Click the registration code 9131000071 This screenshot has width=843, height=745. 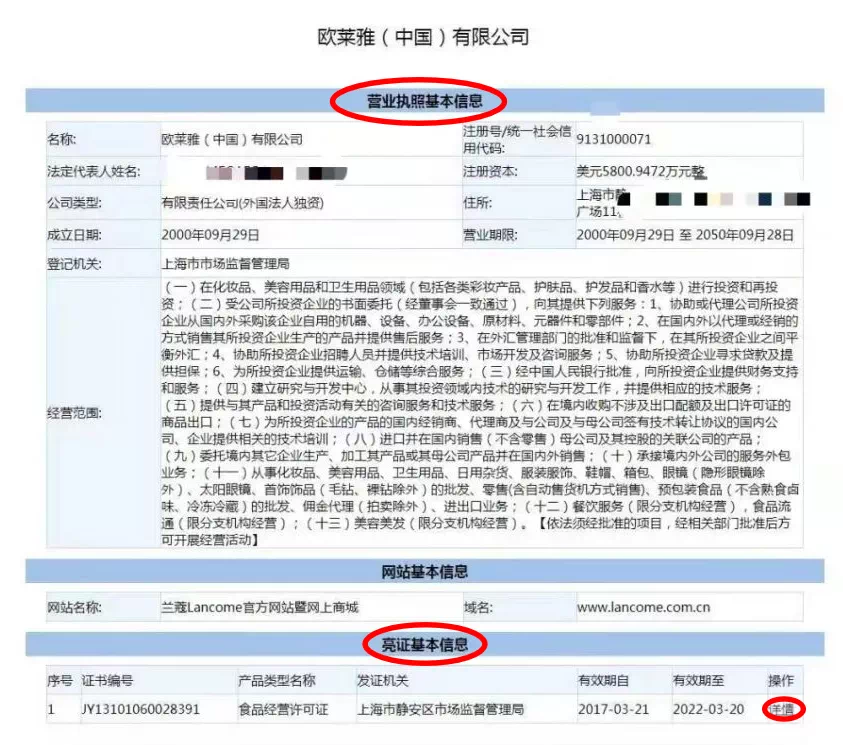click(x=614, y=139)
